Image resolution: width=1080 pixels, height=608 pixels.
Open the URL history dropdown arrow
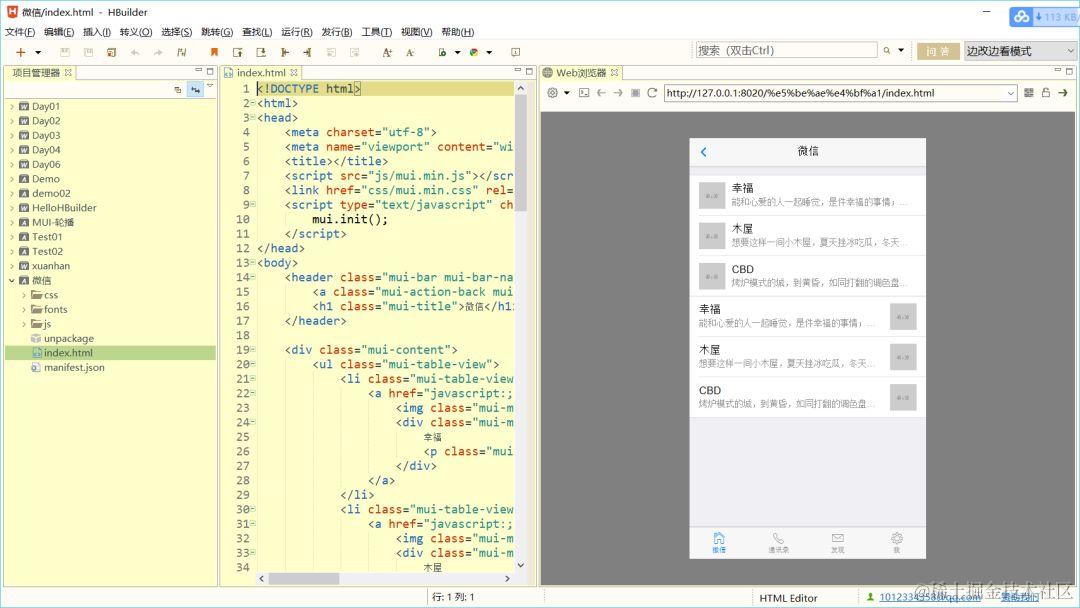(x=1010, y=93)
